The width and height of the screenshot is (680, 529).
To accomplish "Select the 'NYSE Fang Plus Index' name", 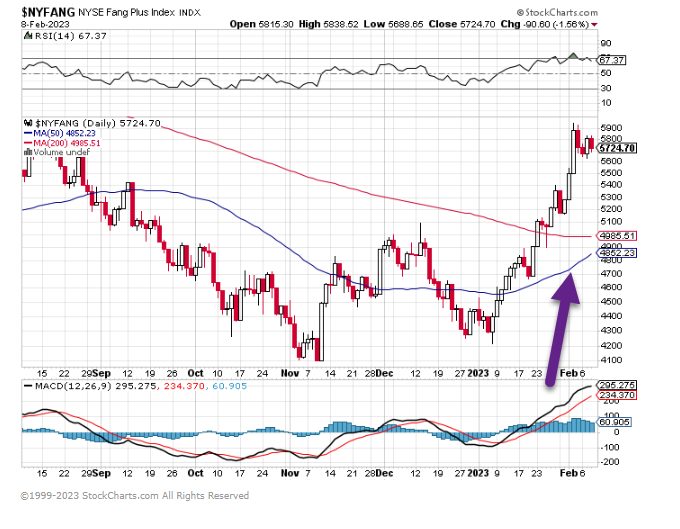I will (x=127, y=13).
